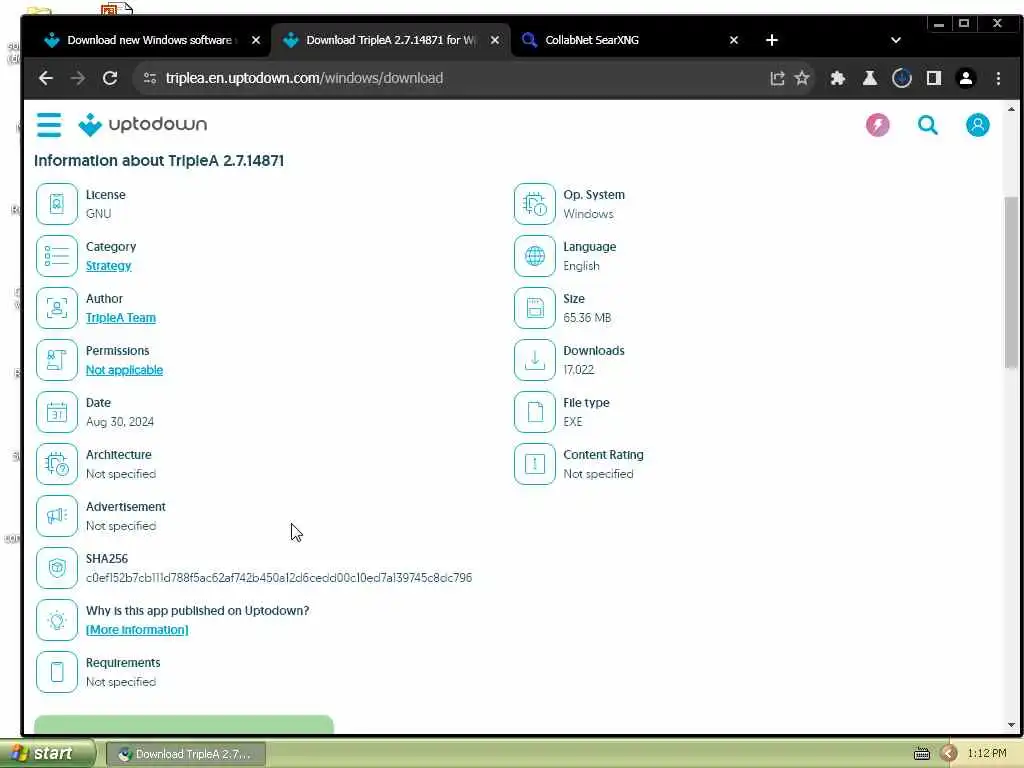This screenshot has height=768, width=1024.
Task: Expand hidden system tray icons arrow
Action: click(948, 754)
